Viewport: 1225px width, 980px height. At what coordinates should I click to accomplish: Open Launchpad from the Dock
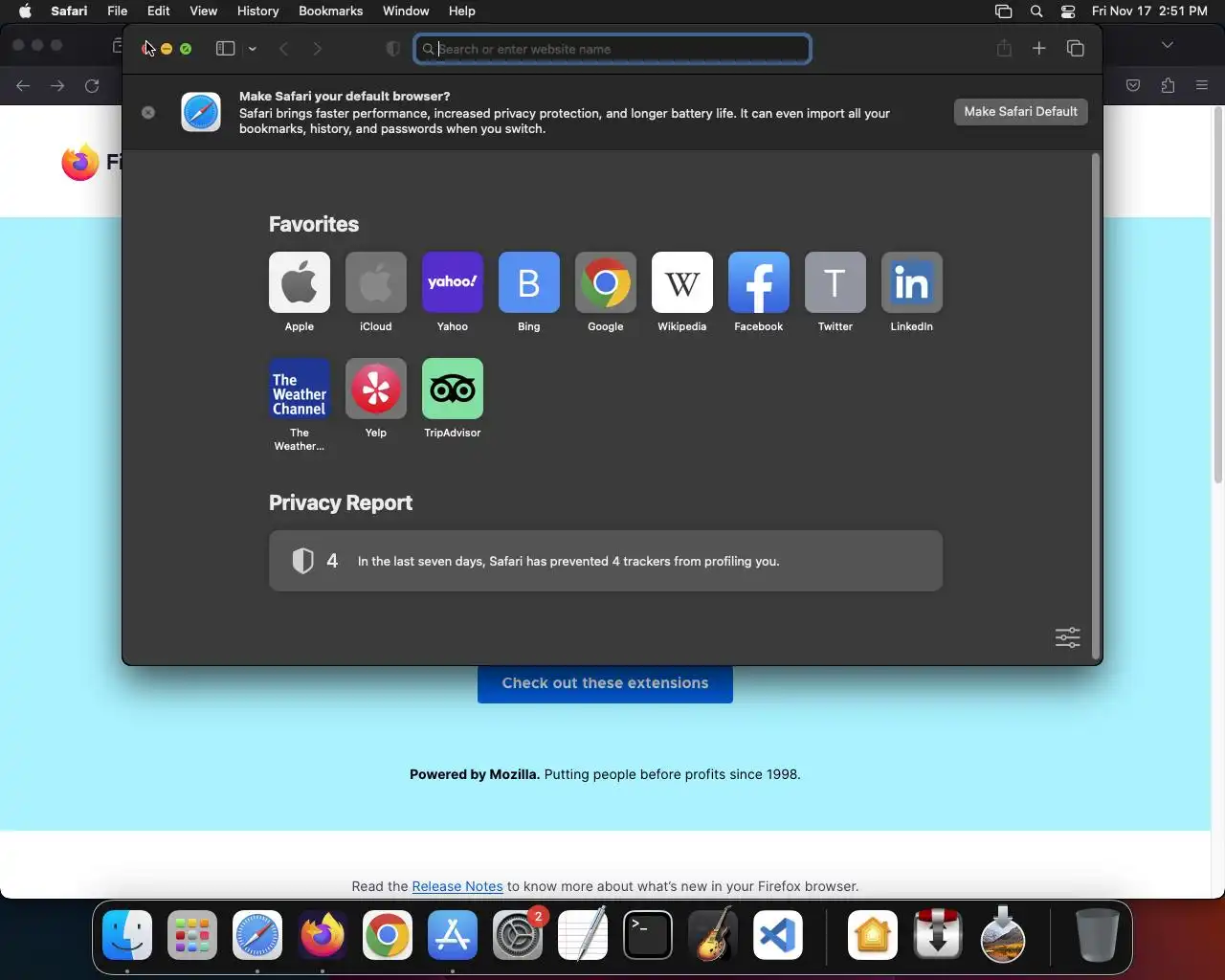192,935
